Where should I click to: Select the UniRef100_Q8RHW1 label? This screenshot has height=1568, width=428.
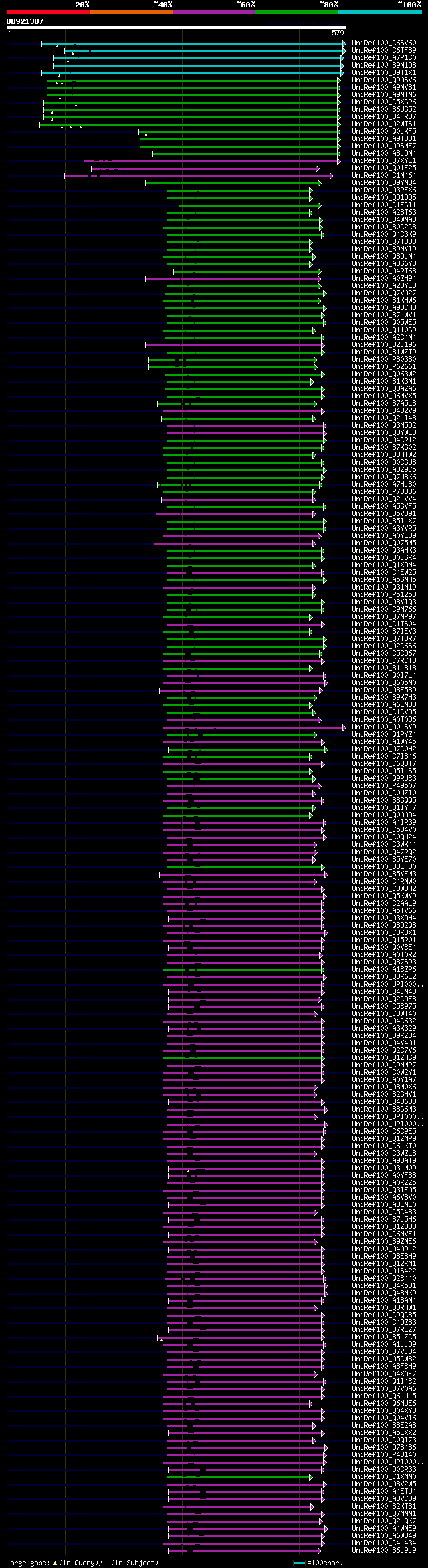384,1308
